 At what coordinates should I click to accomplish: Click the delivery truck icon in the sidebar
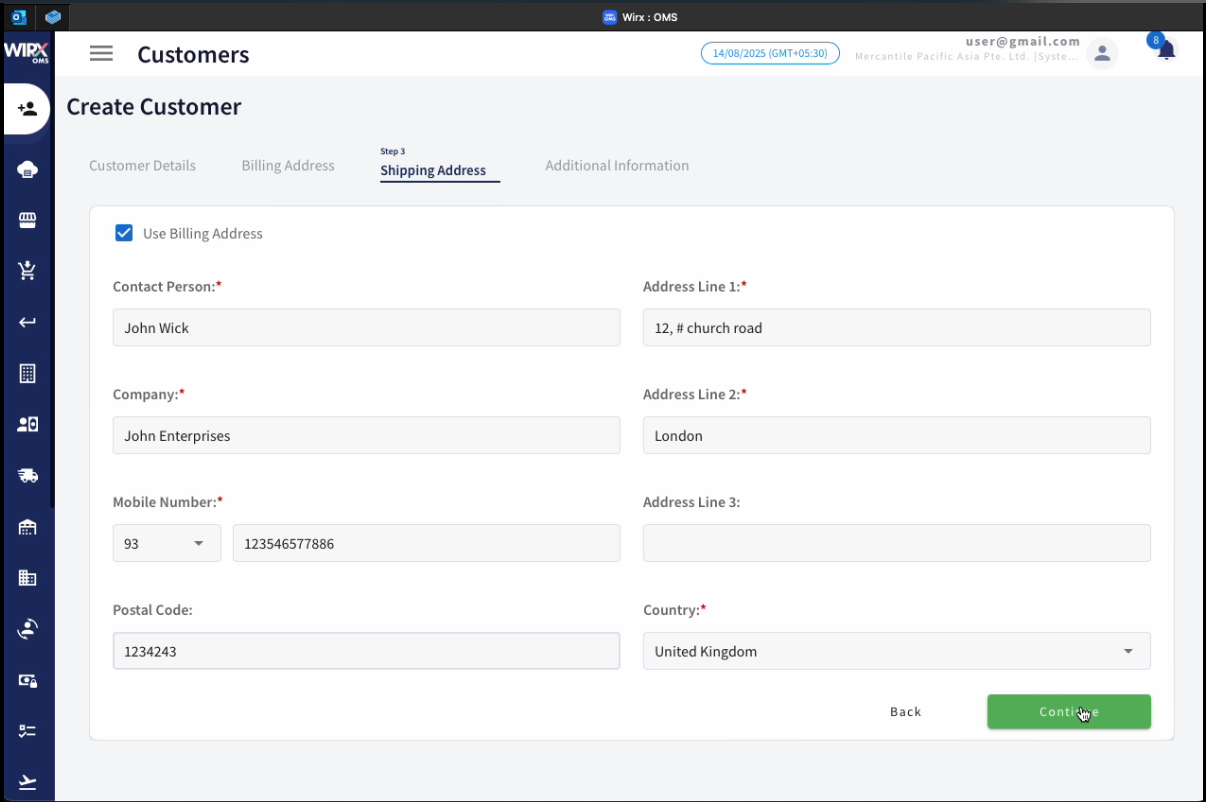[27, 475]
